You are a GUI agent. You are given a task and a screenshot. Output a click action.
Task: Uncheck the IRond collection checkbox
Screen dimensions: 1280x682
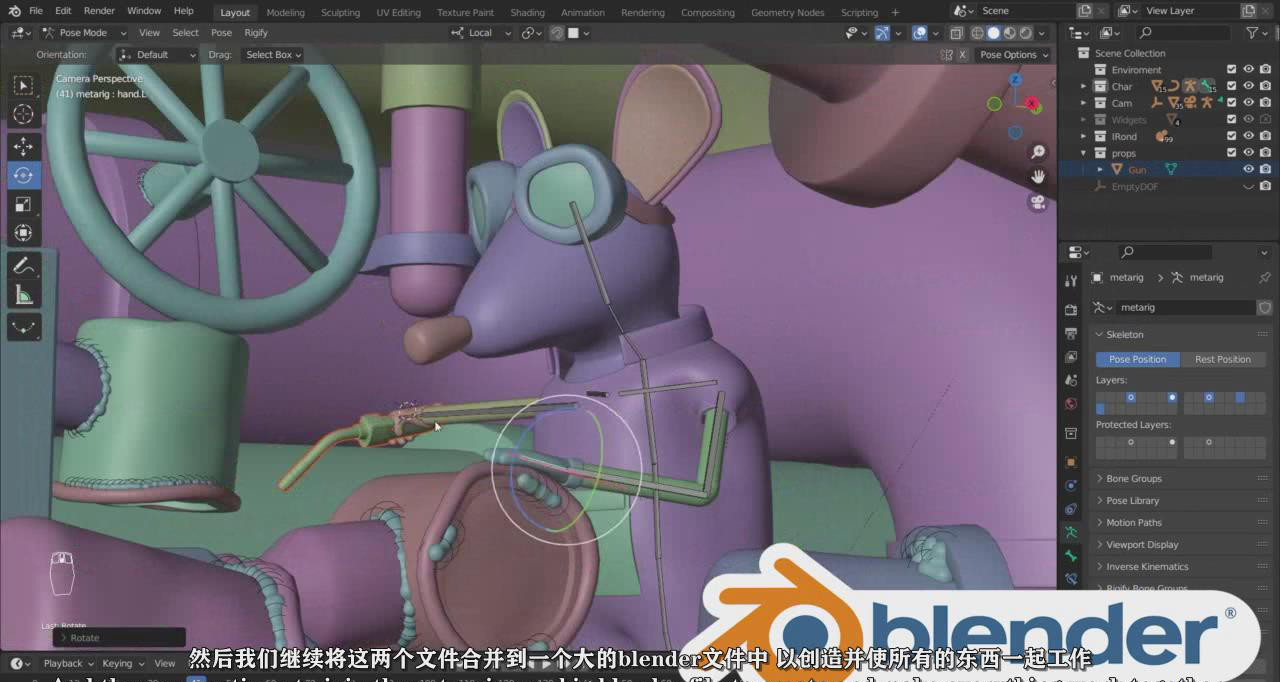point(1232,136)
